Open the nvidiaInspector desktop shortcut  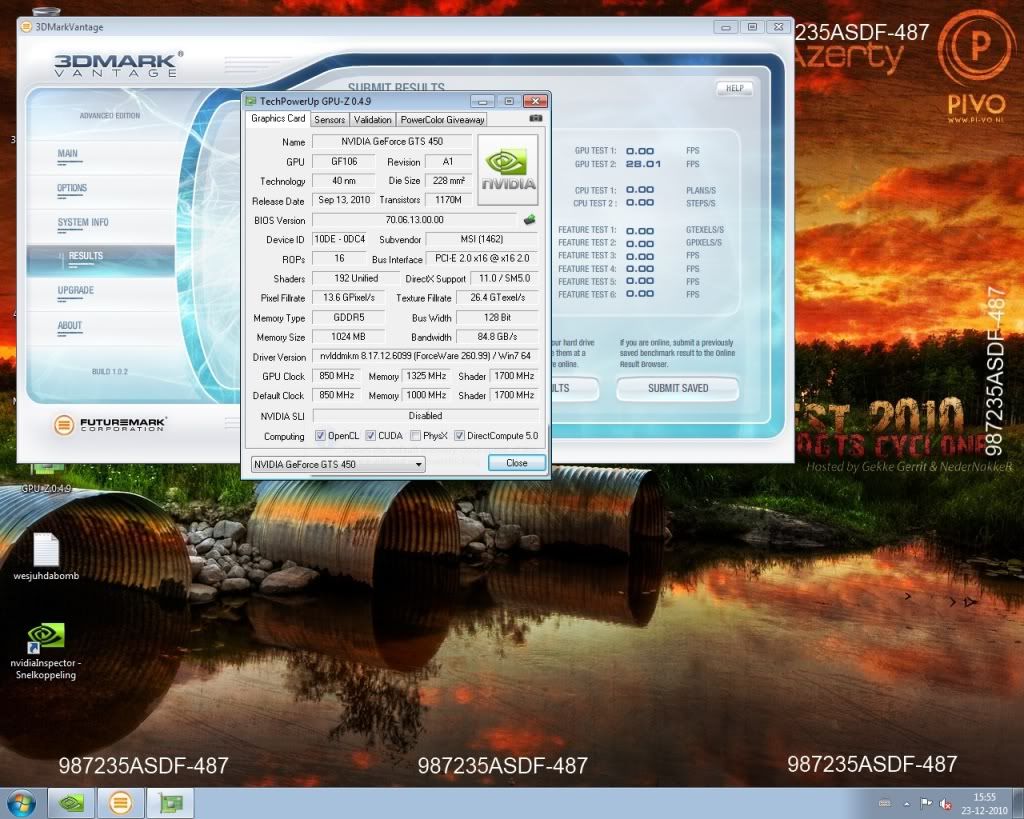(x=46, y=651)
